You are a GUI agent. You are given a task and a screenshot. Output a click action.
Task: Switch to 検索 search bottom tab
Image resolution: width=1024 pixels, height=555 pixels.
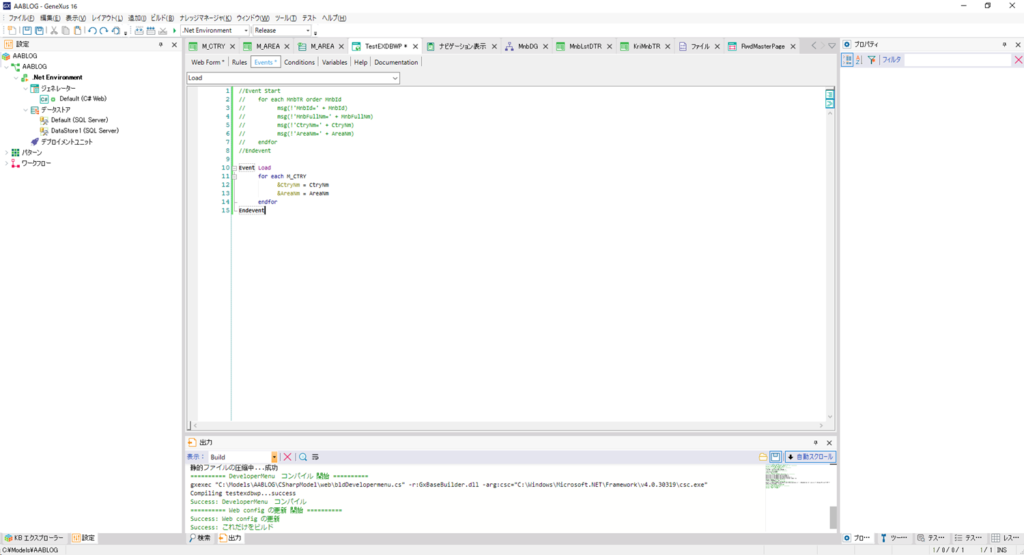point(200,538)
